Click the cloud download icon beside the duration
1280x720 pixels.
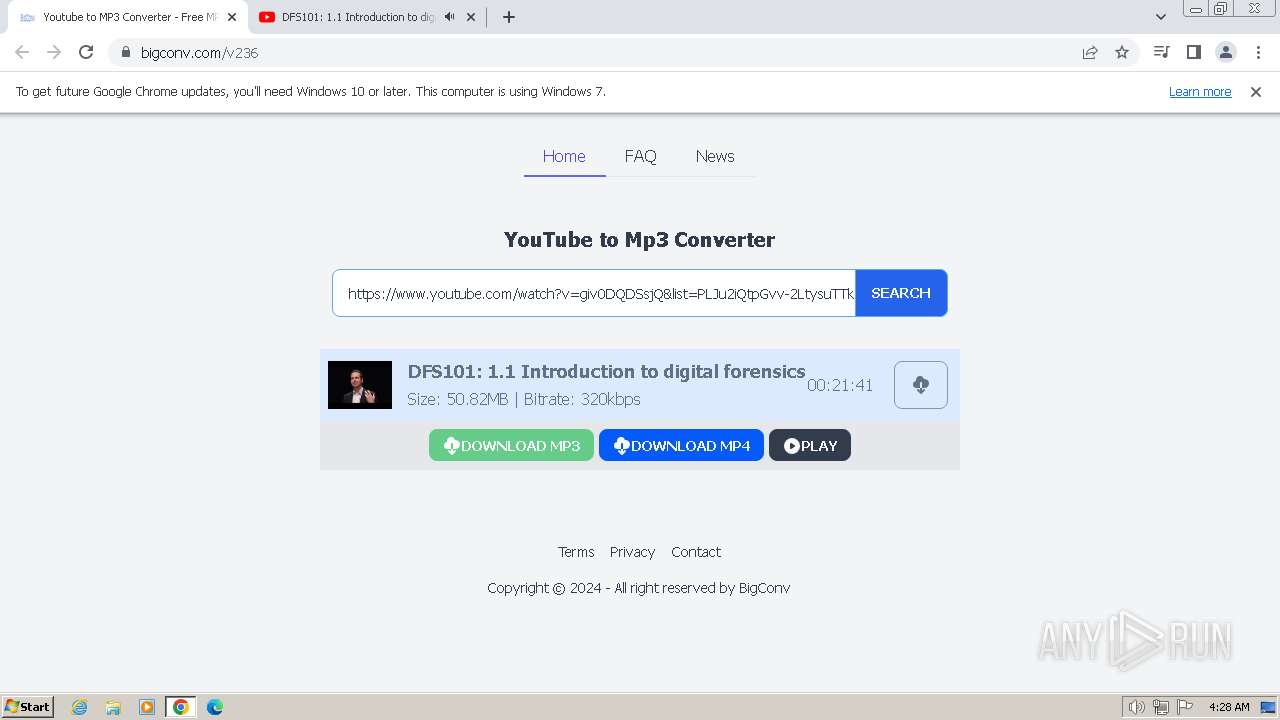coord(921,385)
